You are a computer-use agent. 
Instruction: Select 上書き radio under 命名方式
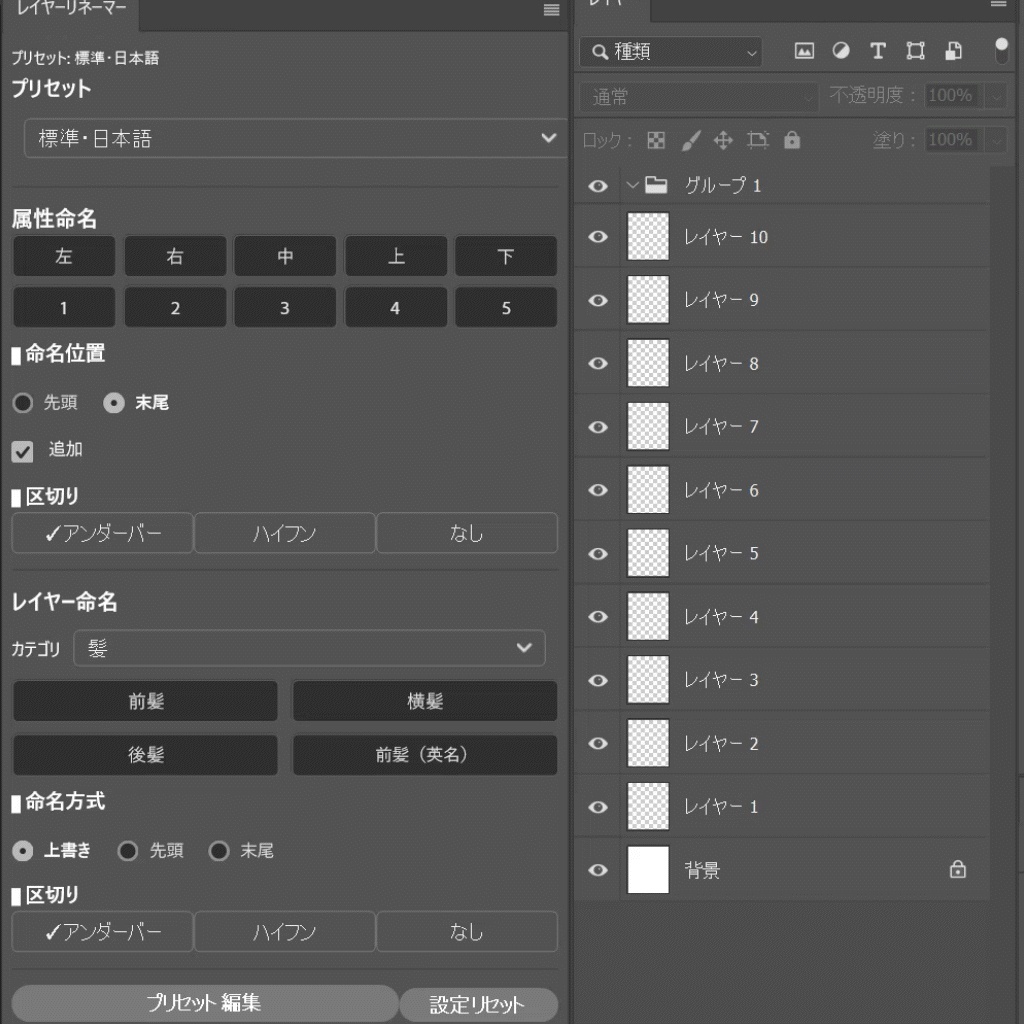point(23,851)
